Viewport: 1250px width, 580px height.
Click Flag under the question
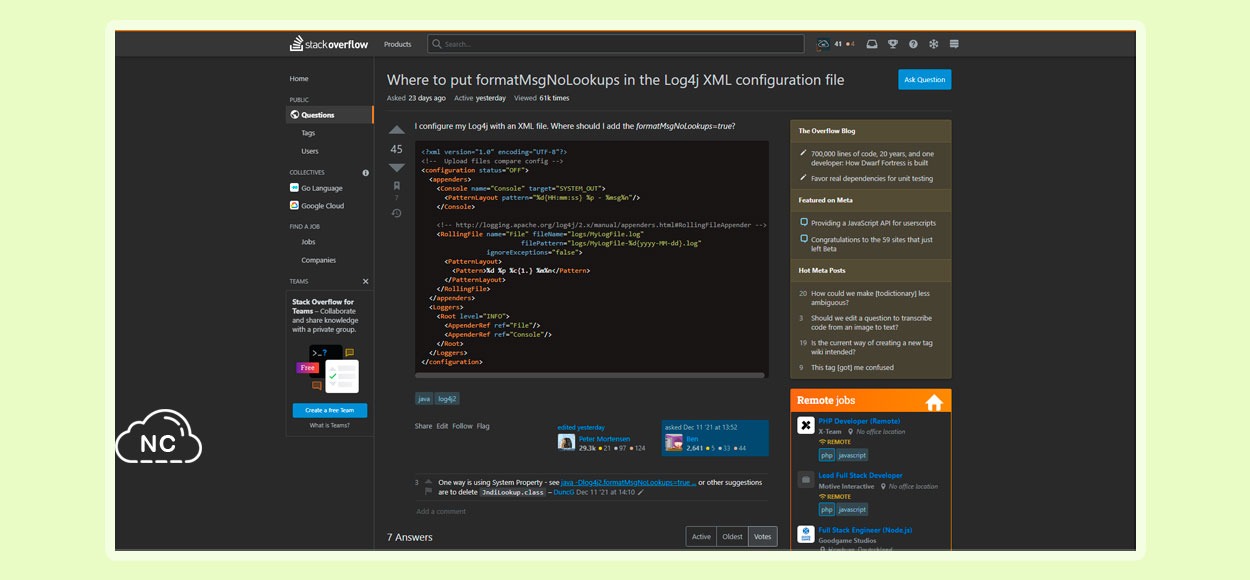point(483,426)
